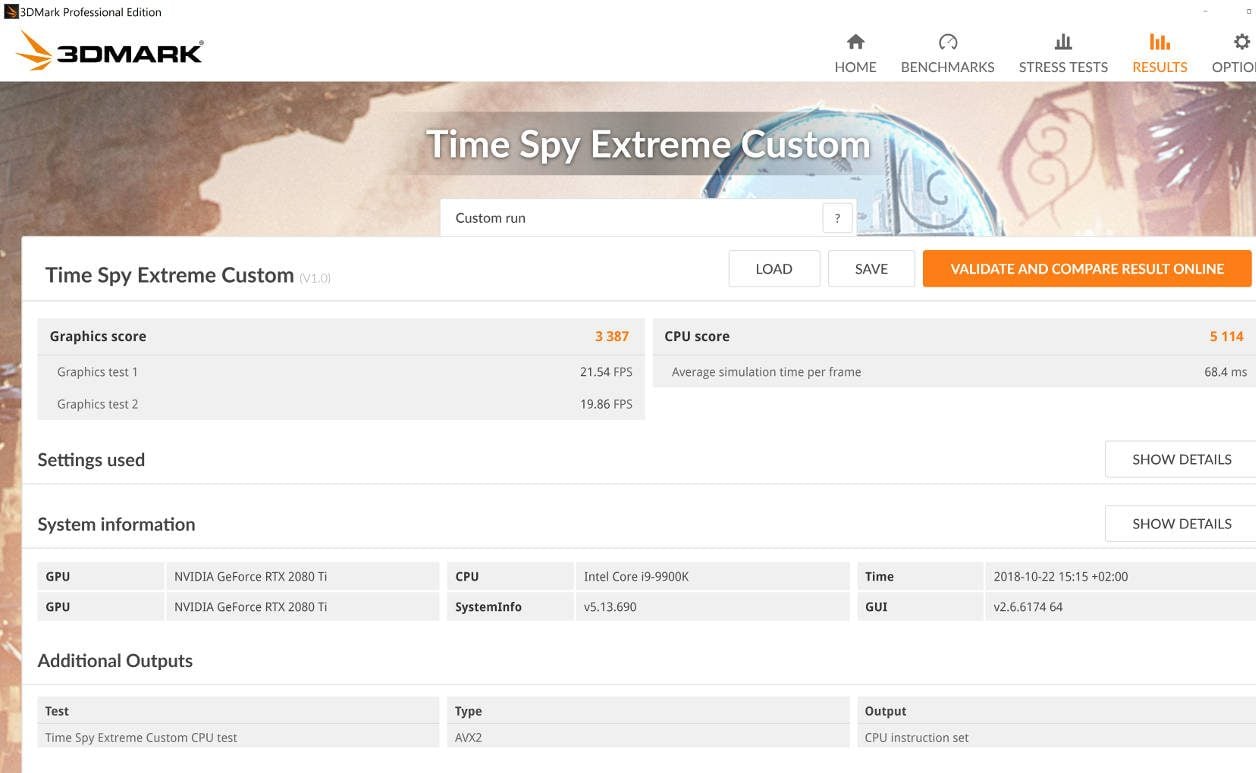
Task: Click the AVX2 type cell
Action: click(x=648, y=738)
